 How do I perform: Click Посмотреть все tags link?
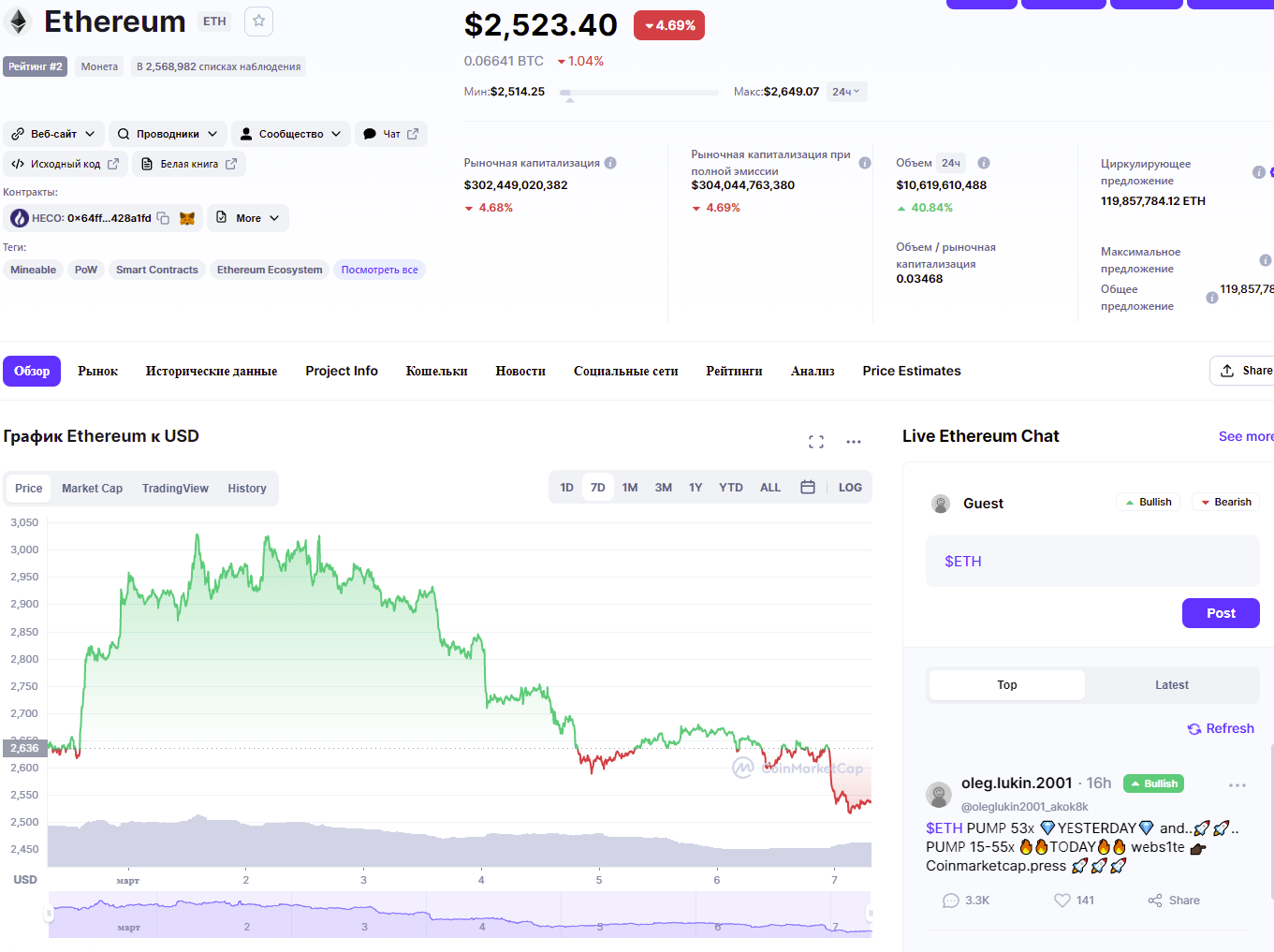click(x=379, y=270)
